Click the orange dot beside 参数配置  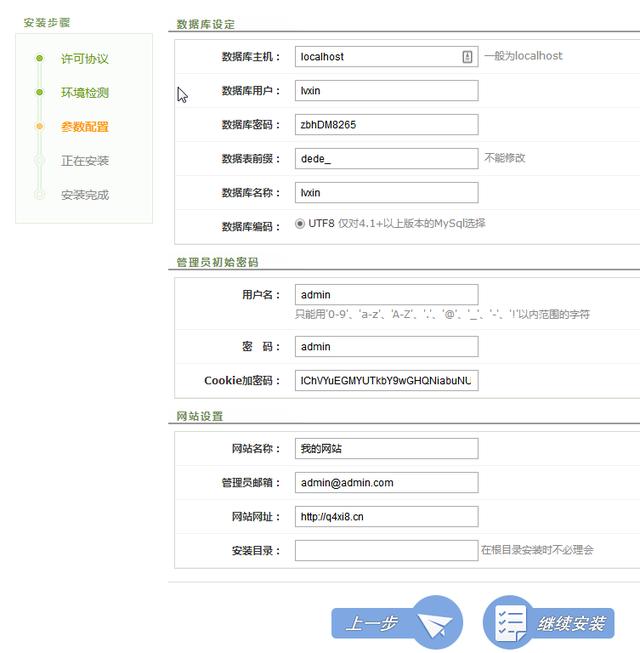[x=39, y=127]
